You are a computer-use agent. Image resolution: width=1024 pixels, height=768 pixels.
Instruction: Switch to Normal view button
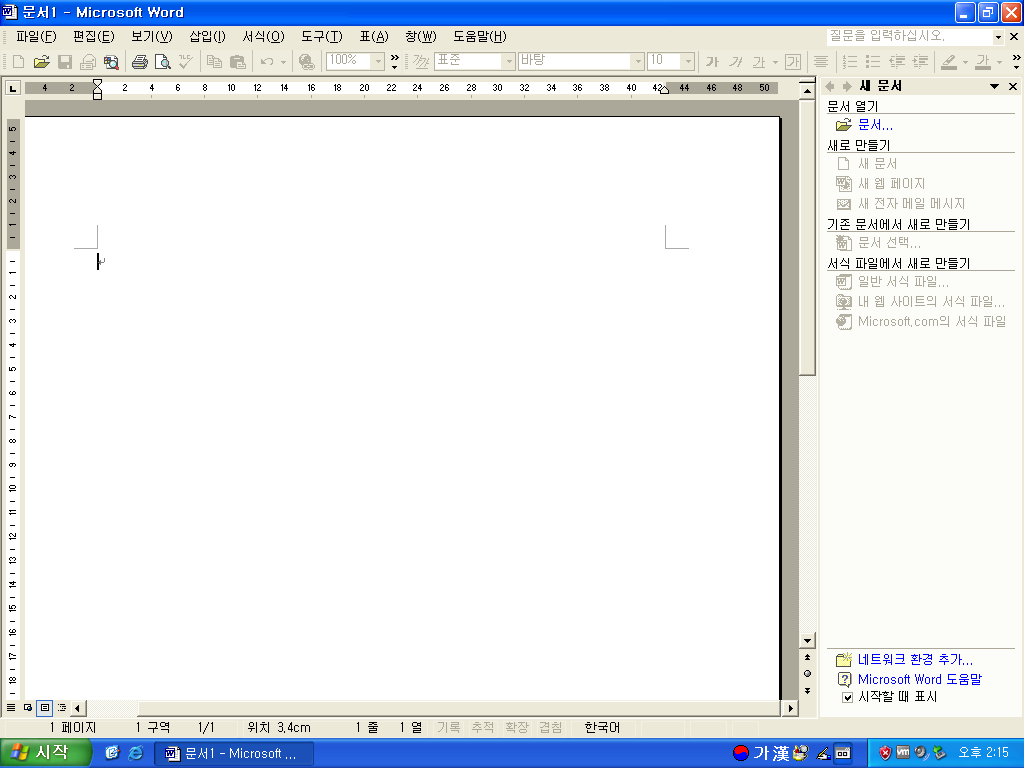coord(11,707)
